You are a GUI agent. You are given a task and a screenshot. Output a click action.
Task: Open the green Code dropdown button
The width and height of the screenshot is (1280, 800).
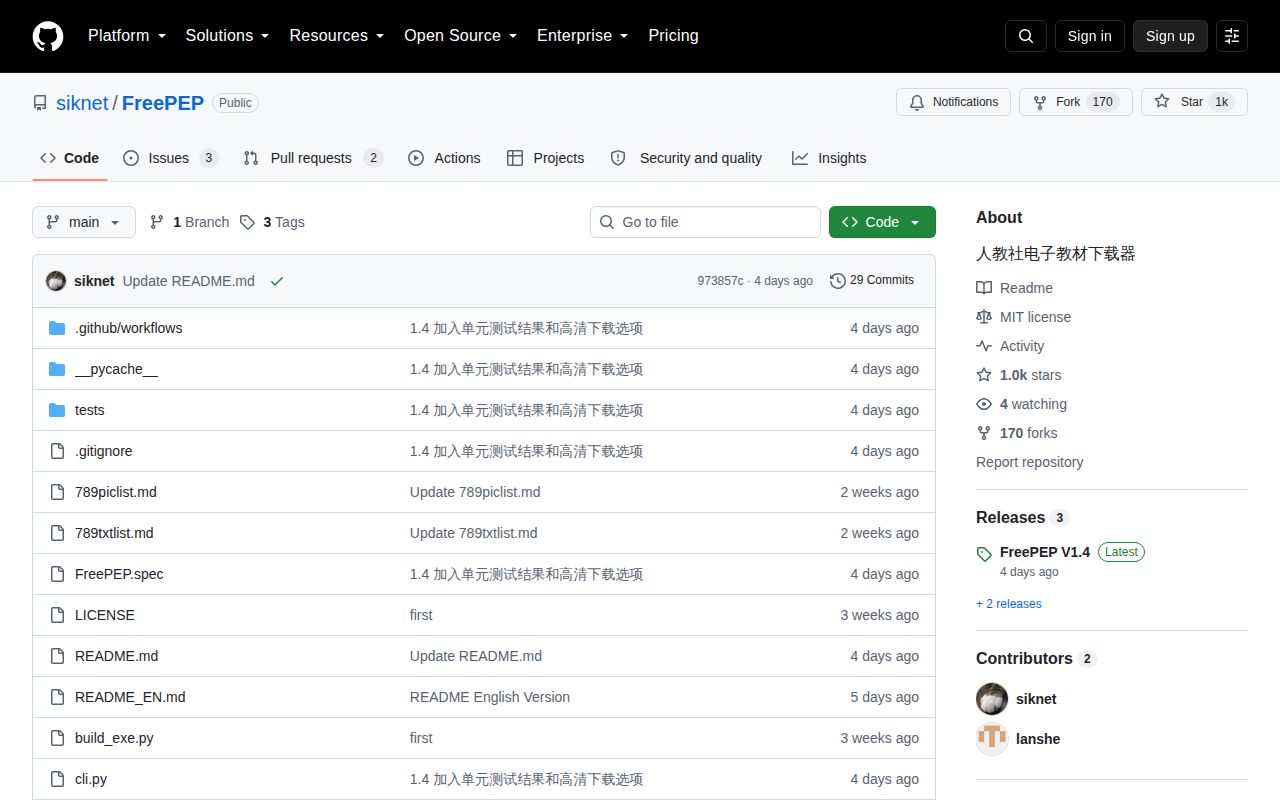point(882,222)
